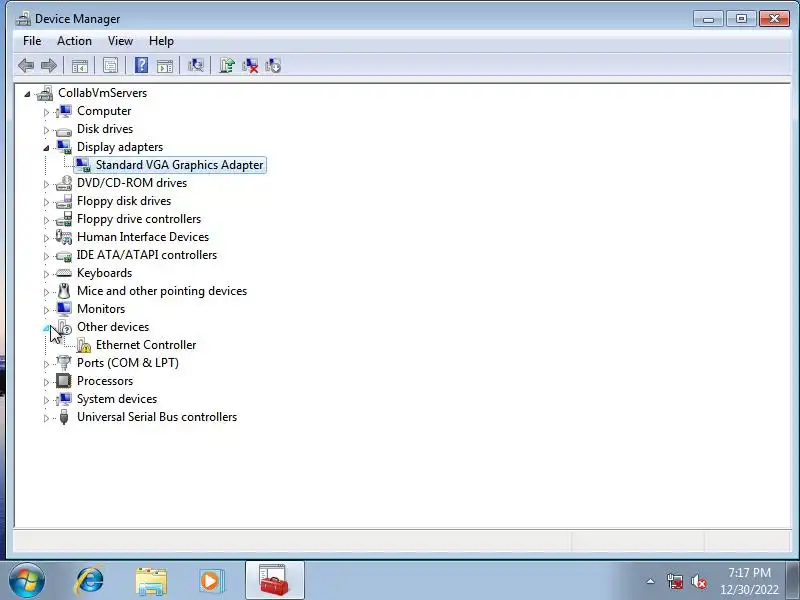
Task: Click the Keyboards category icon
Action: 64,273
